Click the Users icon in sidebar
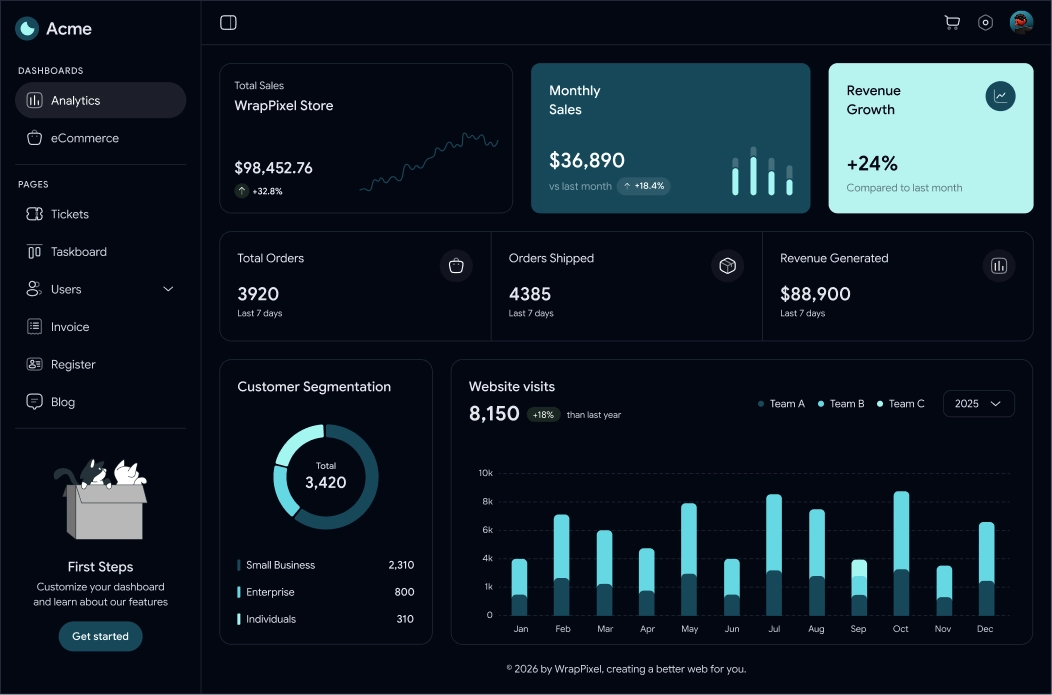The height and width of the screenshot is (695, 1052). [34, 289]
